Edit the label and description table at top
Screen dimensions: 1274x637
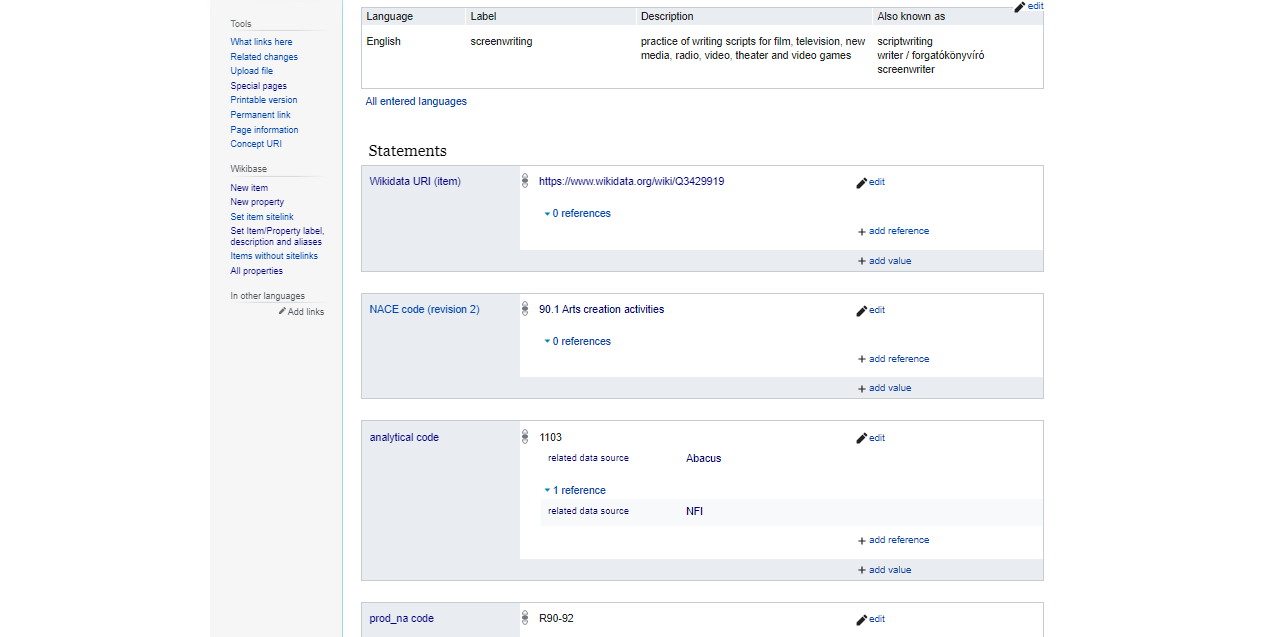click(1028, 6)
